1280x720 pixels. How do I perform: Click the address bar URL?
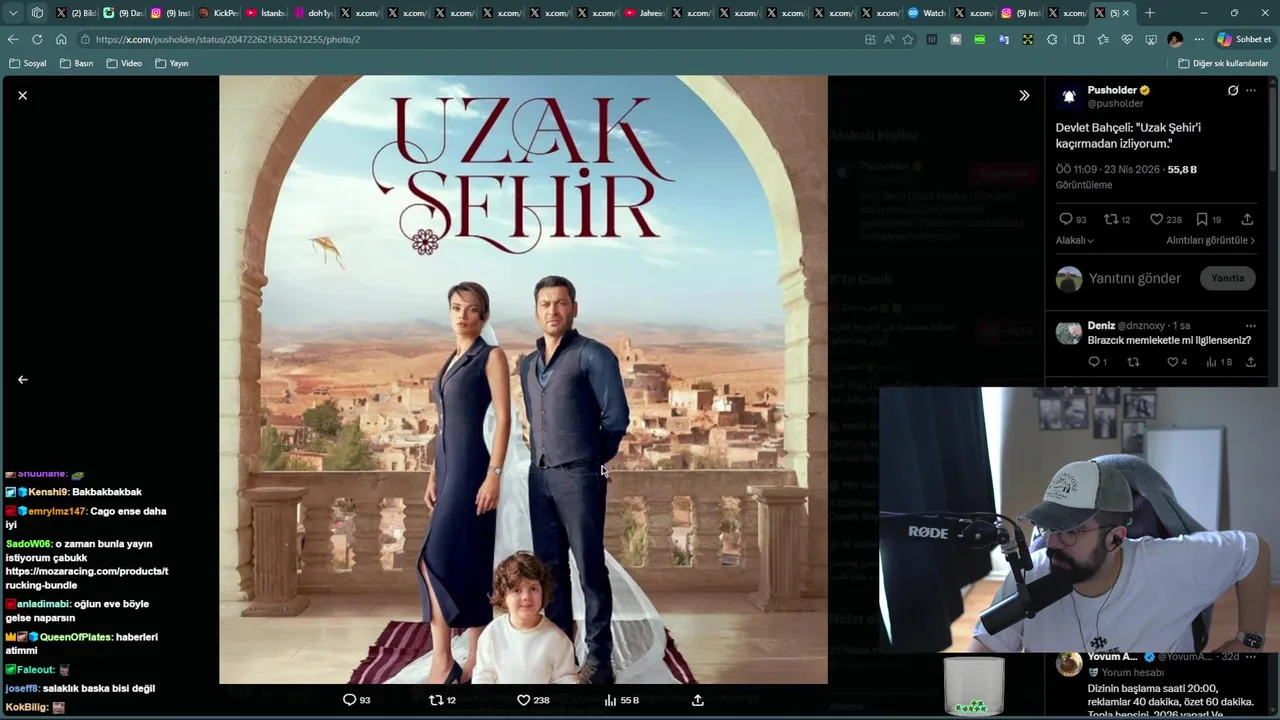[228, 39]
